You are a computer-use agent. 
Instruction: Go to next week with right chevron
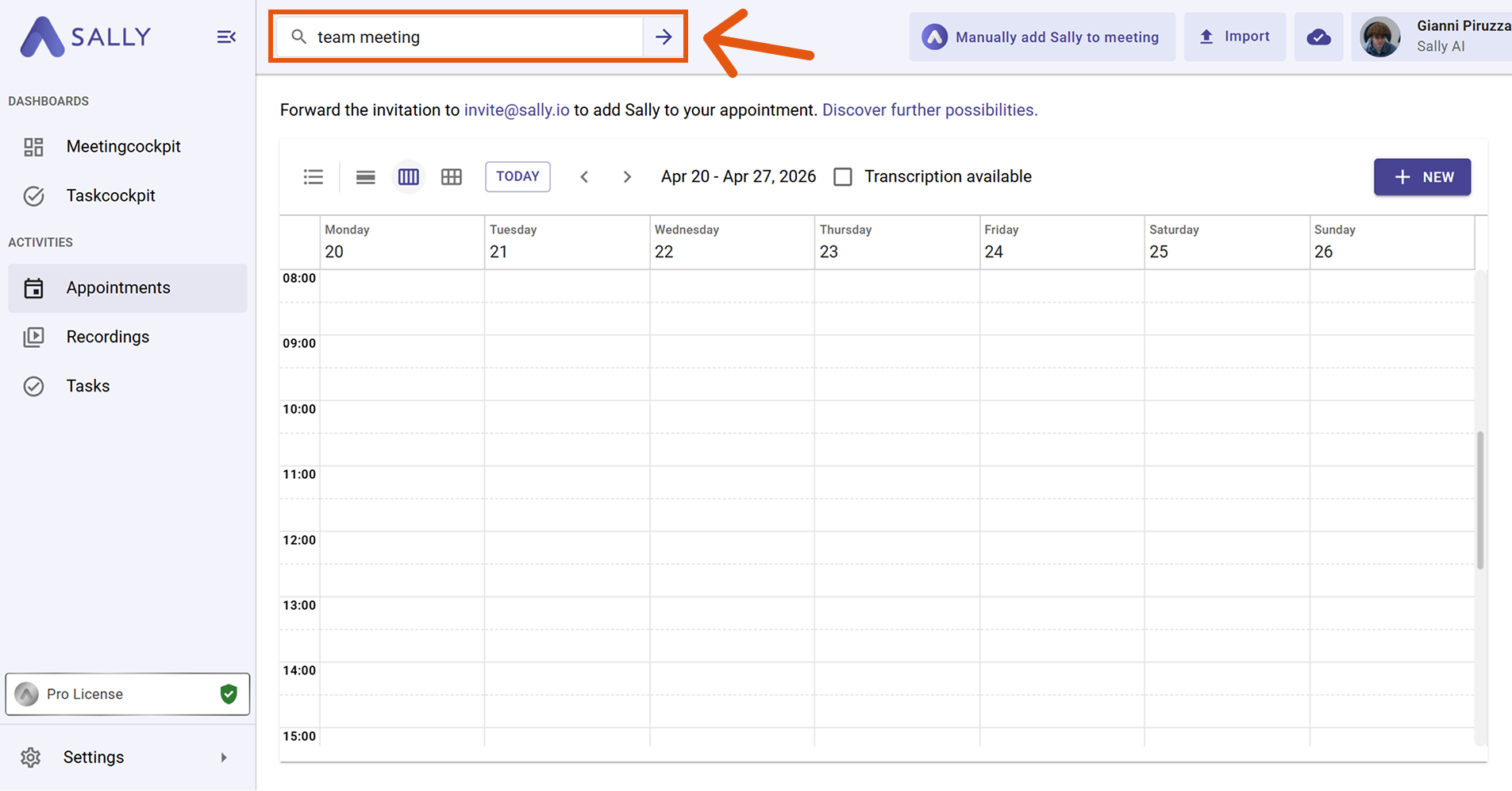[x=627, y=176]
